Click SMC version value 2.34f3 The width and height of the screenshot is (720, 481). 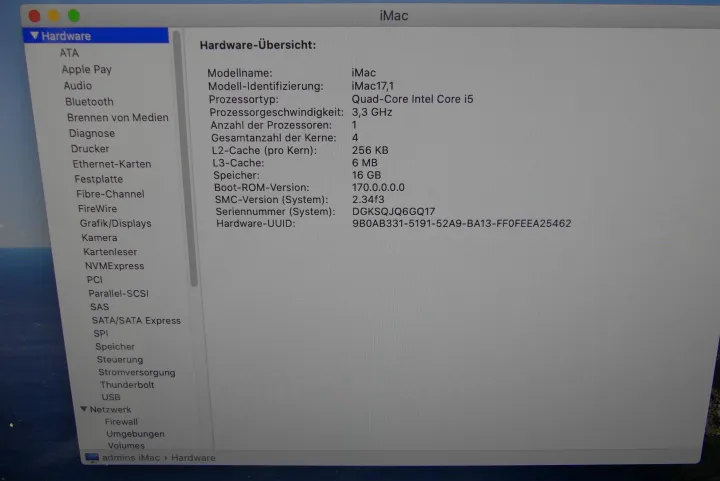pyautogui.click(x=368, y=200)
